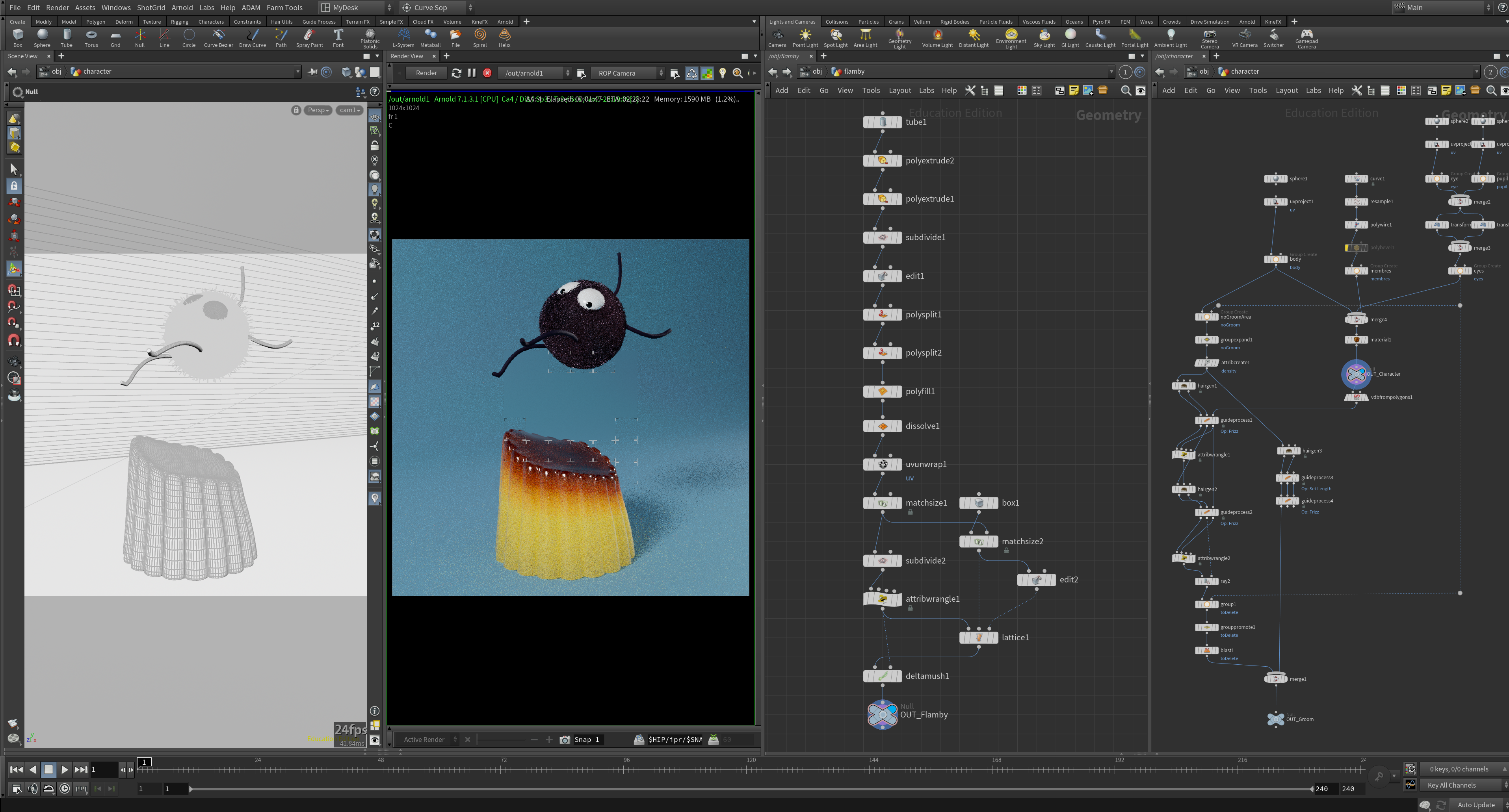Refresh the Arnold render view

[456, 73]
